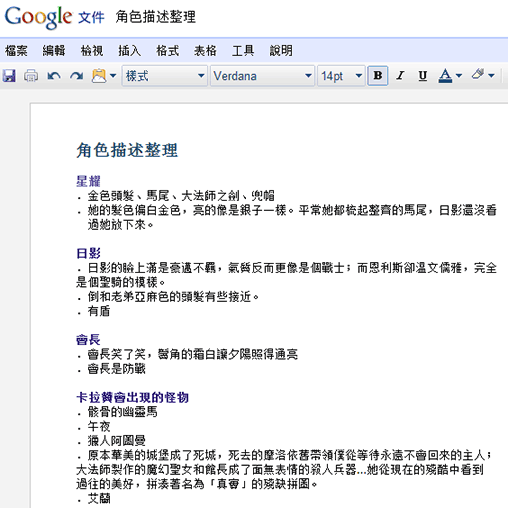The height and width of the screenshot is (508, 508).
Task: Click the 日影 heading
Action: 88,253
